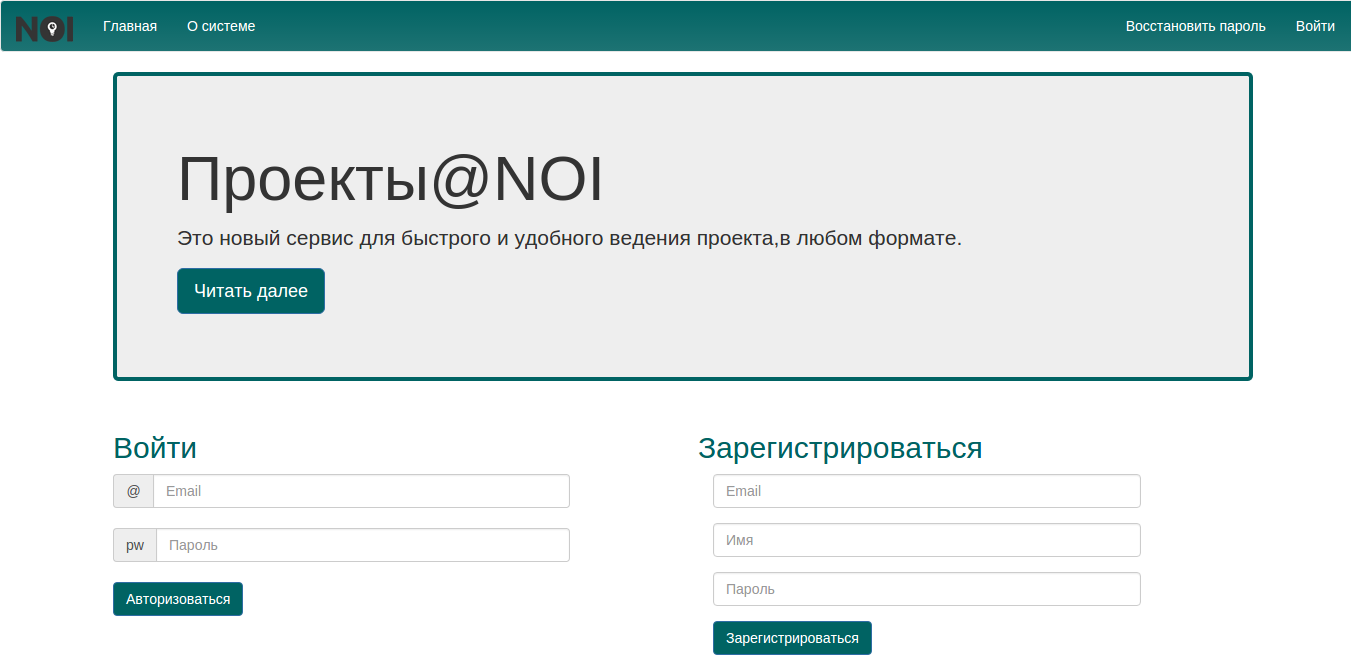Click the pw addon beside password field
Viewport: 1351px width, 663px height.
pyautogui.click(x=135, y=545)
